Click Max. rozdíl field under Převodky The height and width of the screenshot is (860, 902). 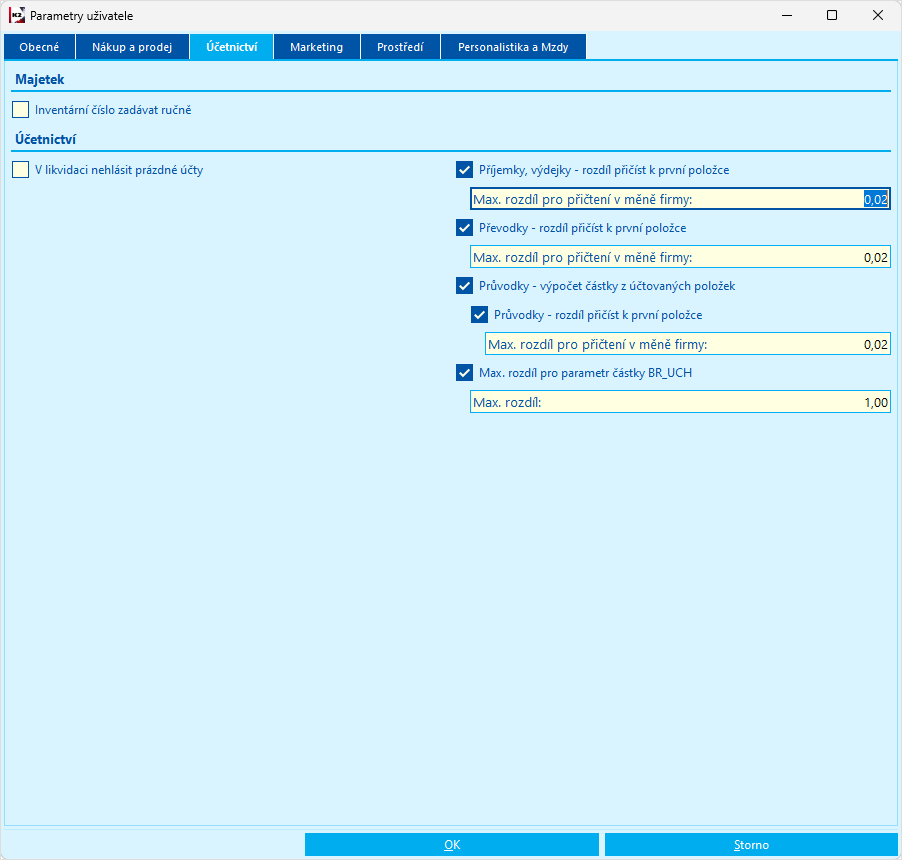(680, 257)
